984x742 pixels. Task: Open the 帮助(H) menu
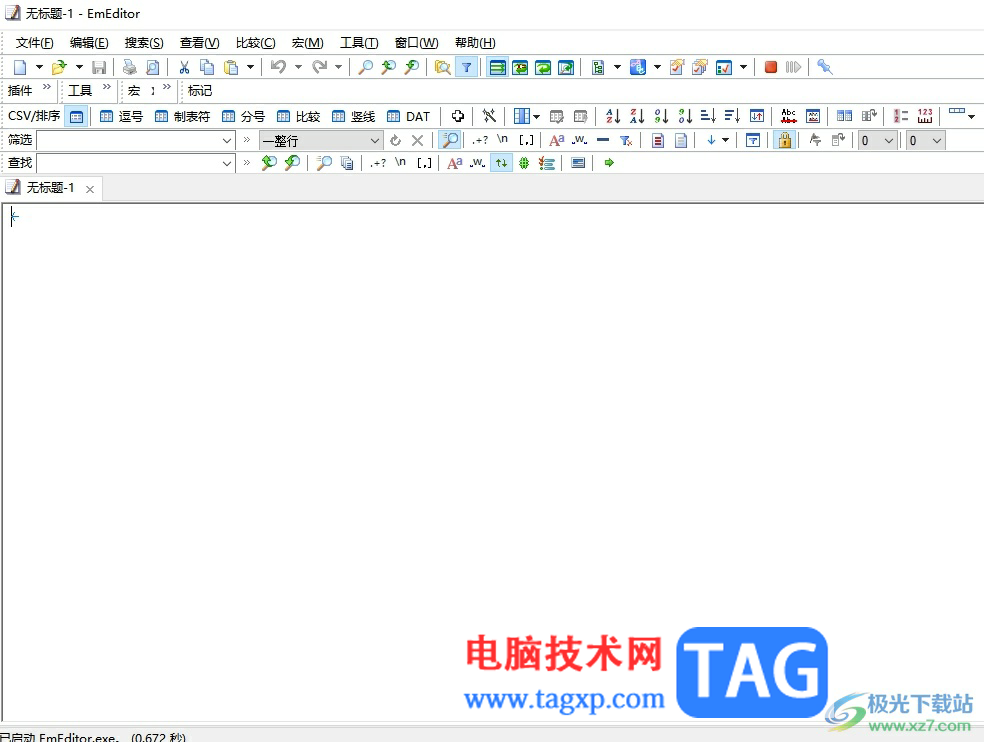click(x=475, y=43)
